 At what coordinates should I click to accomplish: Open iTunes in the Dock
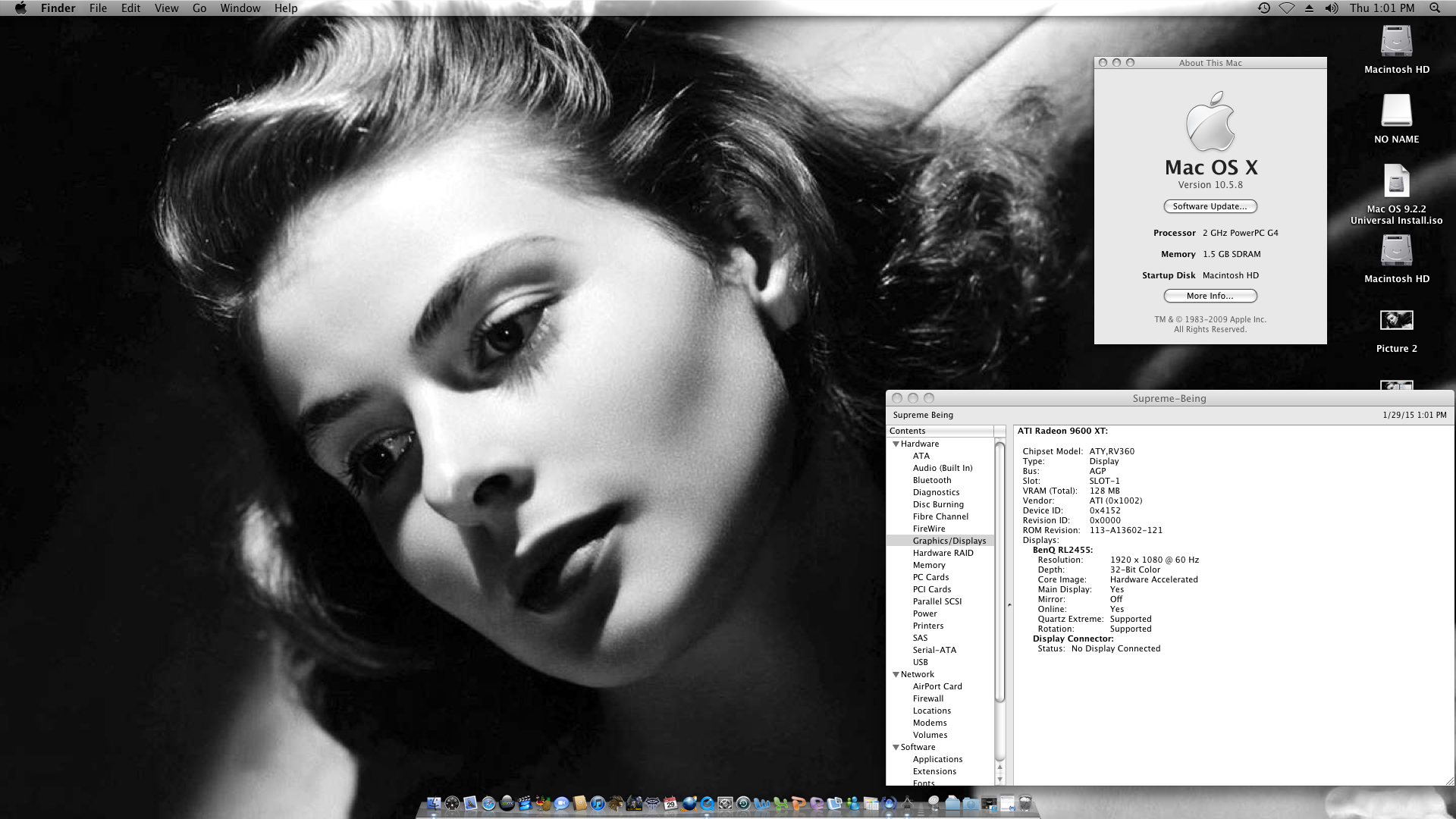[598, 804]
